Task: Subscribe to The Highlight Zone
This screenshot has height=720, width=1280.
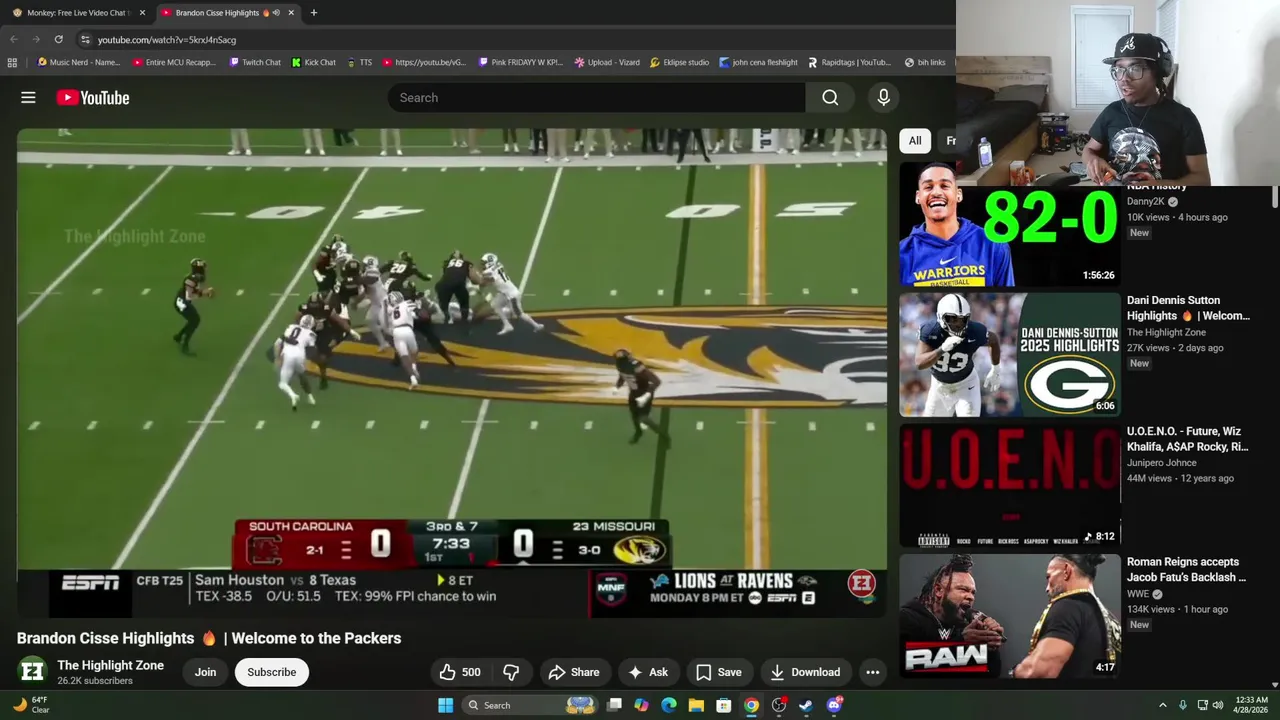Action: 271,672
